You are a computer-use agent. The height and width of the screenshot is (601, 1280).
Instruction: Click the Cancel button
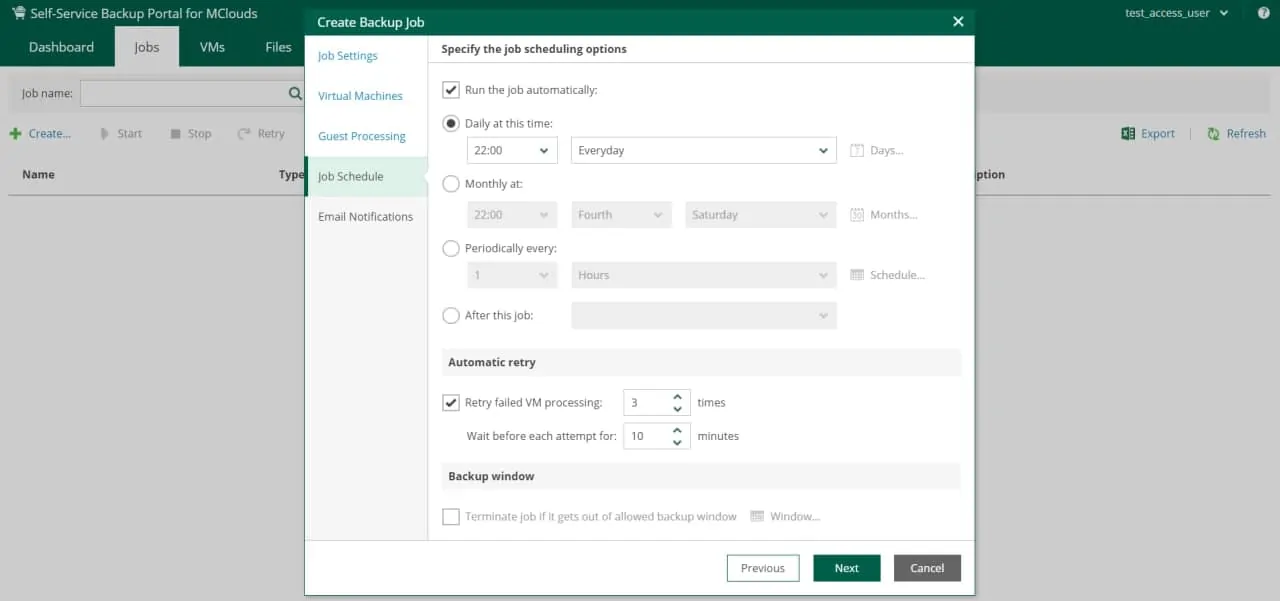(x=927, y=568)
